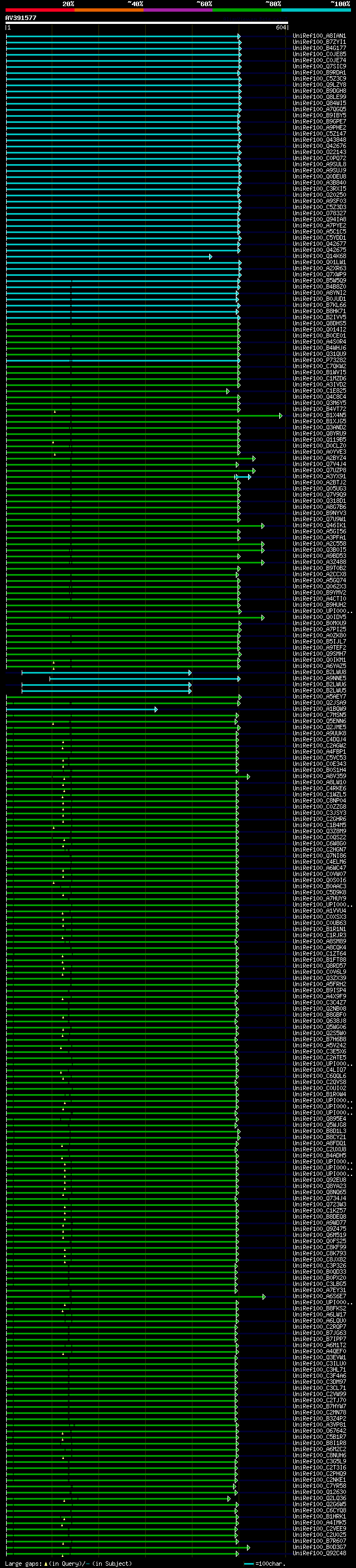This screenshot has height=1568, width=356.
Task: Click the UniRef100_Q2JSA9 label
Action: coord(319,703)
